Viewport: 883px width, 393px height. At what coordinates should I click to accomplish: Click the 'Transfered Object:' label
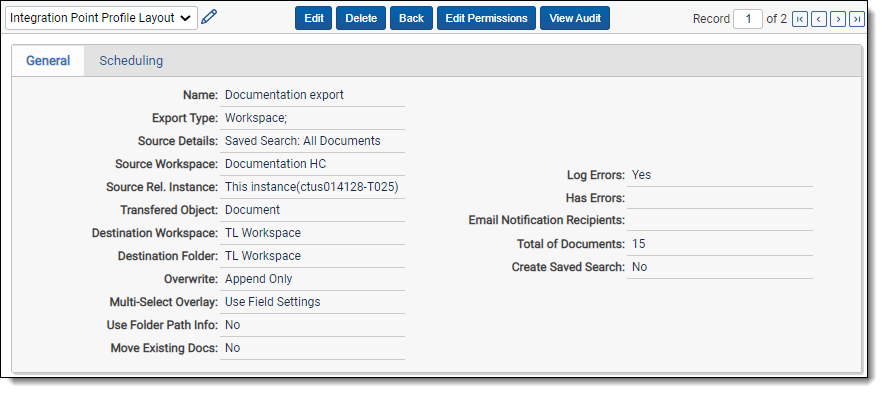[169, 210]
